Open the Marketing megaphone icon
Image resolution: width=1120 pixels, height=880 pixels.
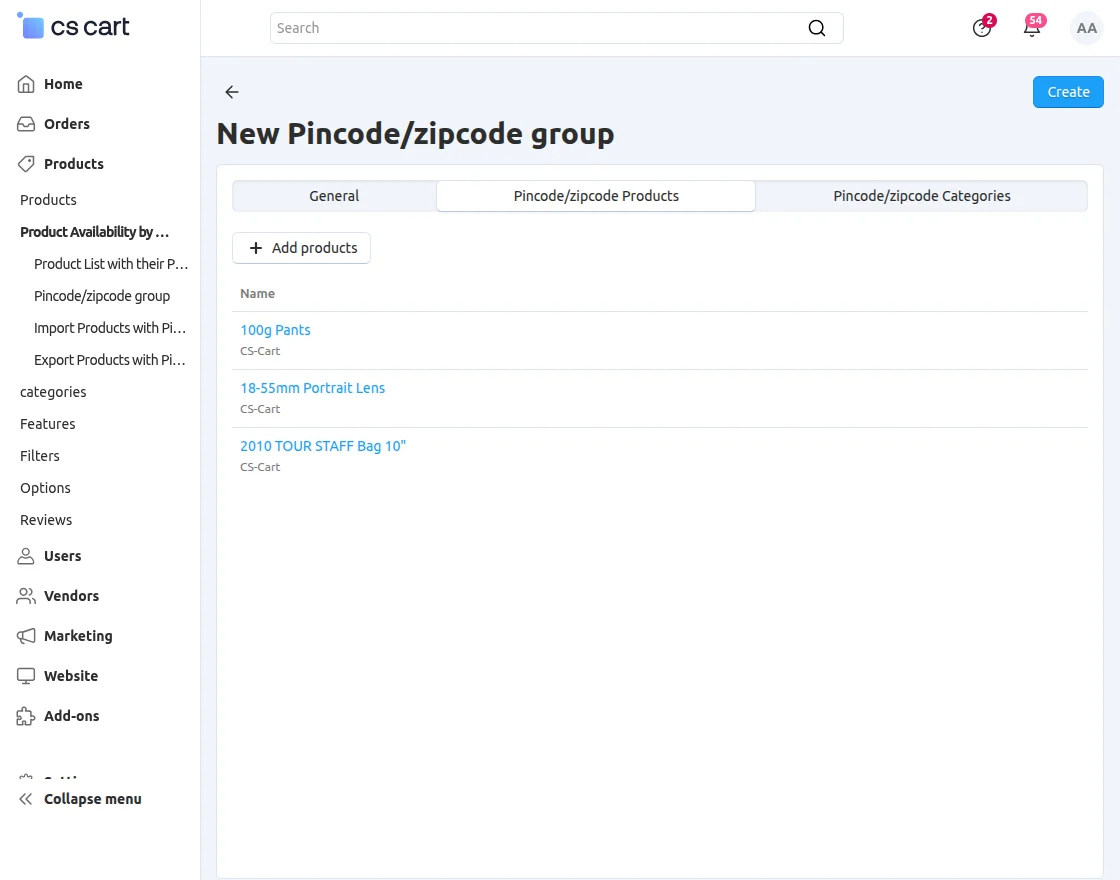pyautogui.click(x=25, y=636)
